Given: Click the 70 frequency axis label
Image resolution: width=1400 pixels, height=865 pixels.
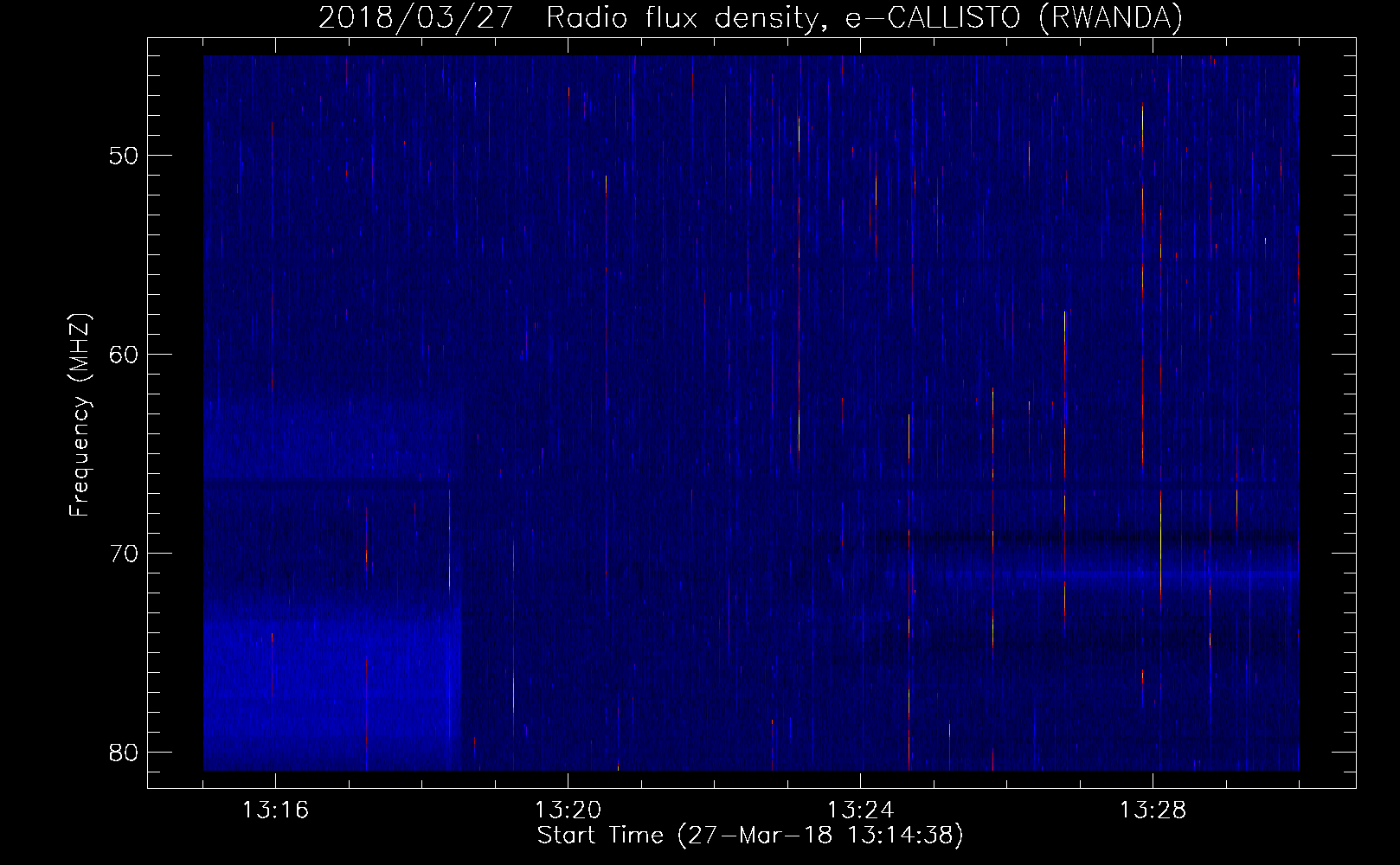Looking at the screenshot, I should (x=125, y=554).
